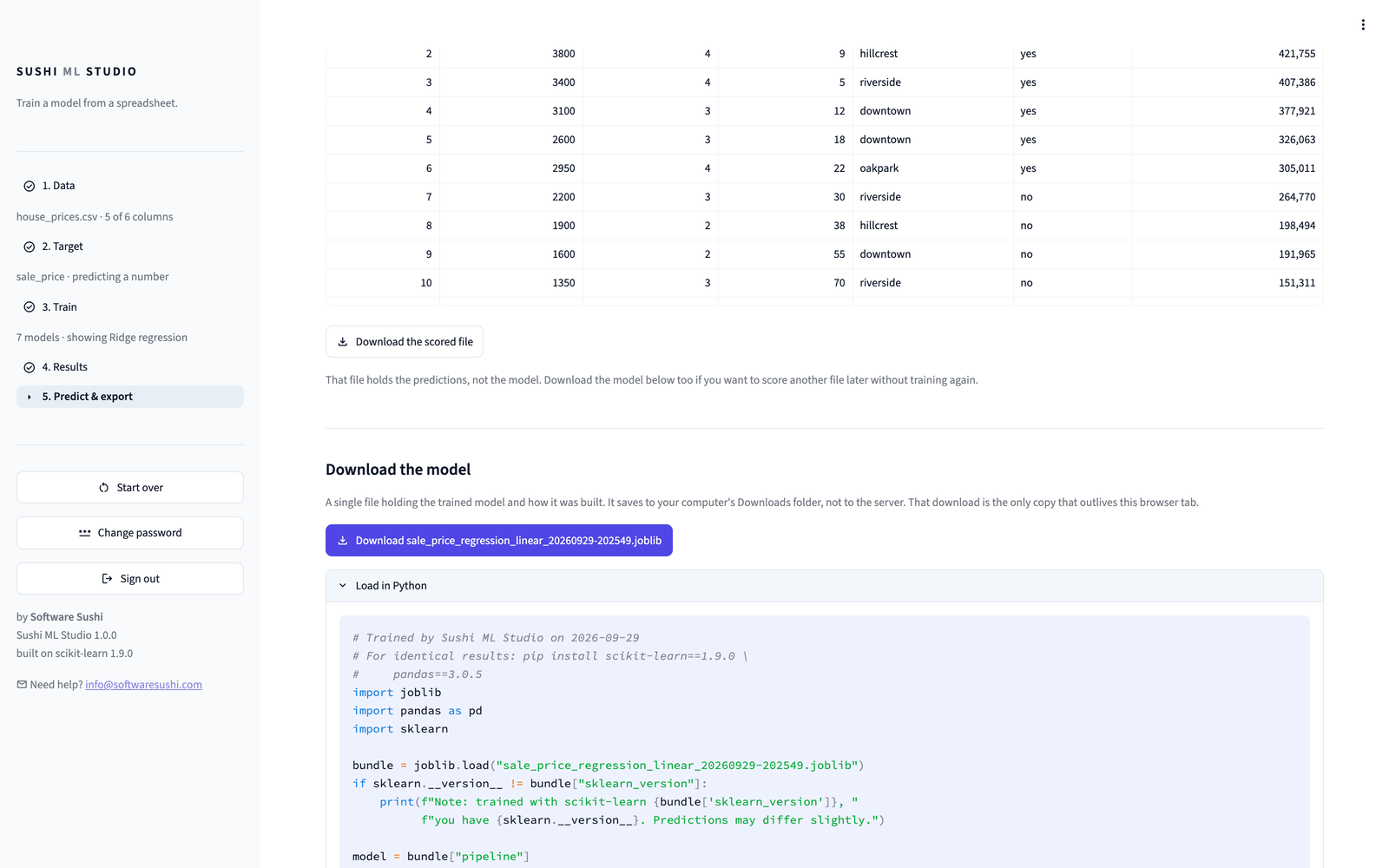Select the 421,755 prediction cell
The height and width of the screenshot is (868, 1389).
(1228, 54)
